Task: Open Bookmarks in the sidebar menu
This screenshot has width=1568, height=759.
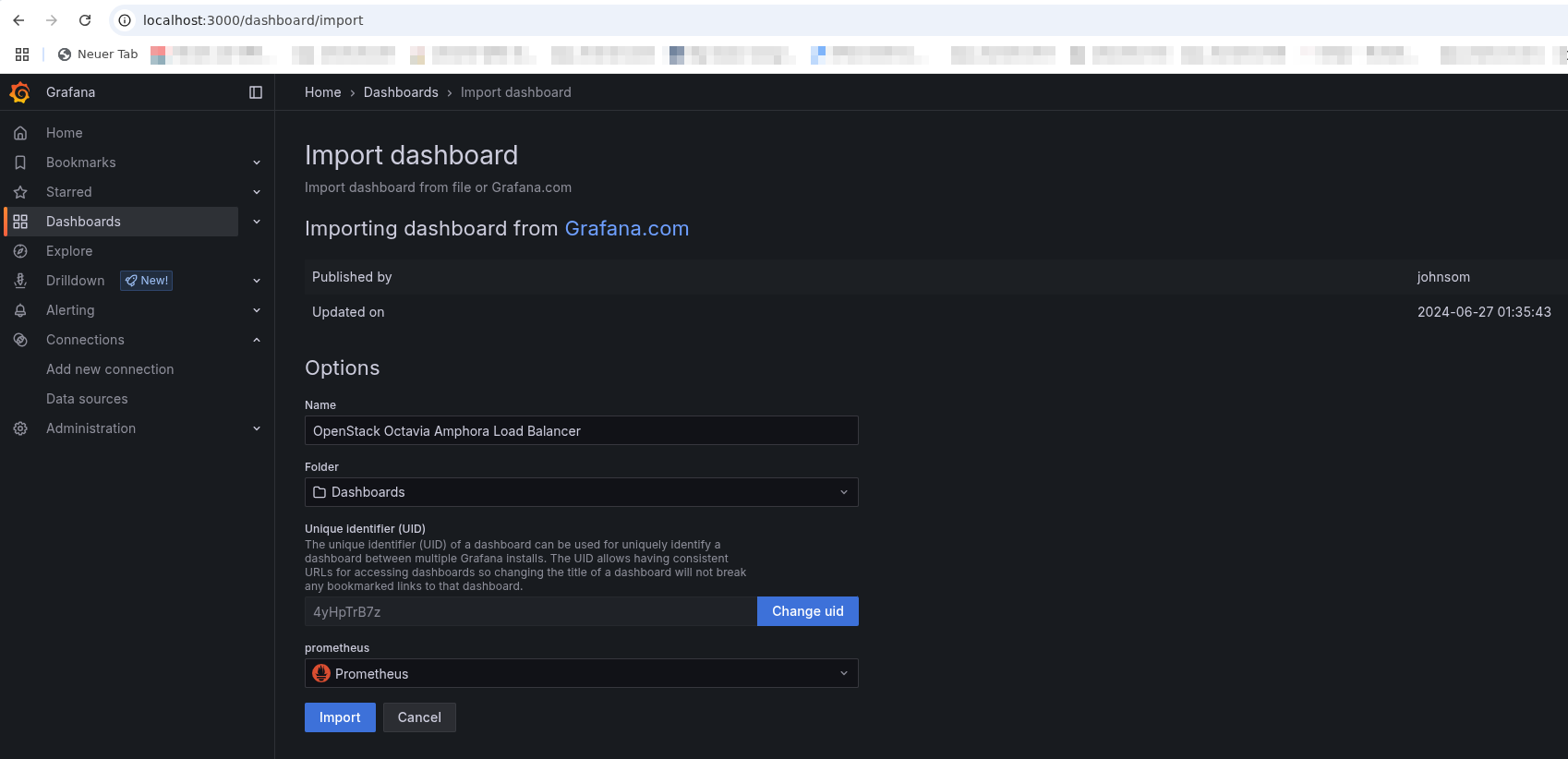Action: (x=81, y=163)
